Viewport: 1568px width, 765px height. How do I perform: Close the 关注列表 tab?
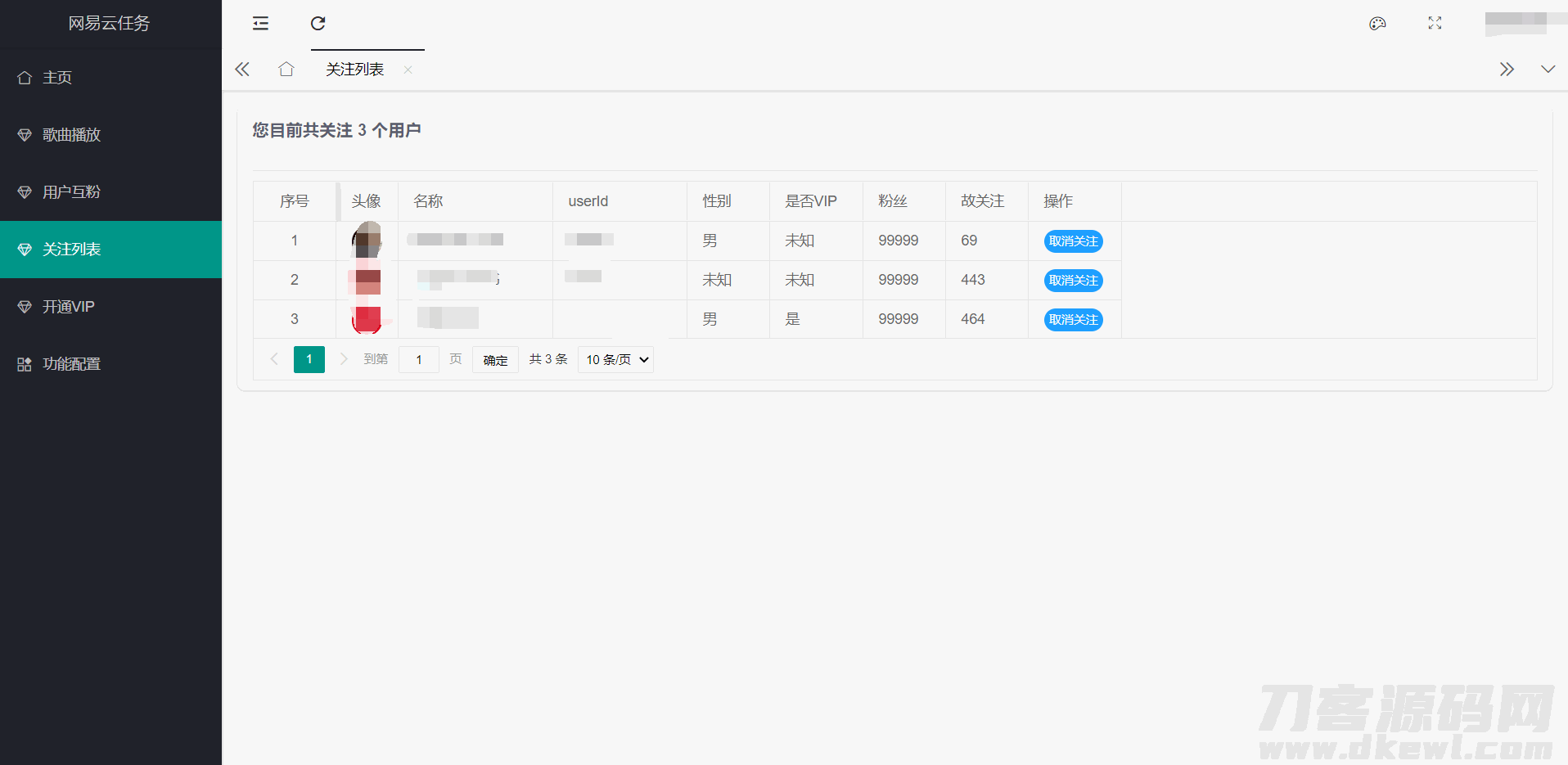tap(408, 70)
